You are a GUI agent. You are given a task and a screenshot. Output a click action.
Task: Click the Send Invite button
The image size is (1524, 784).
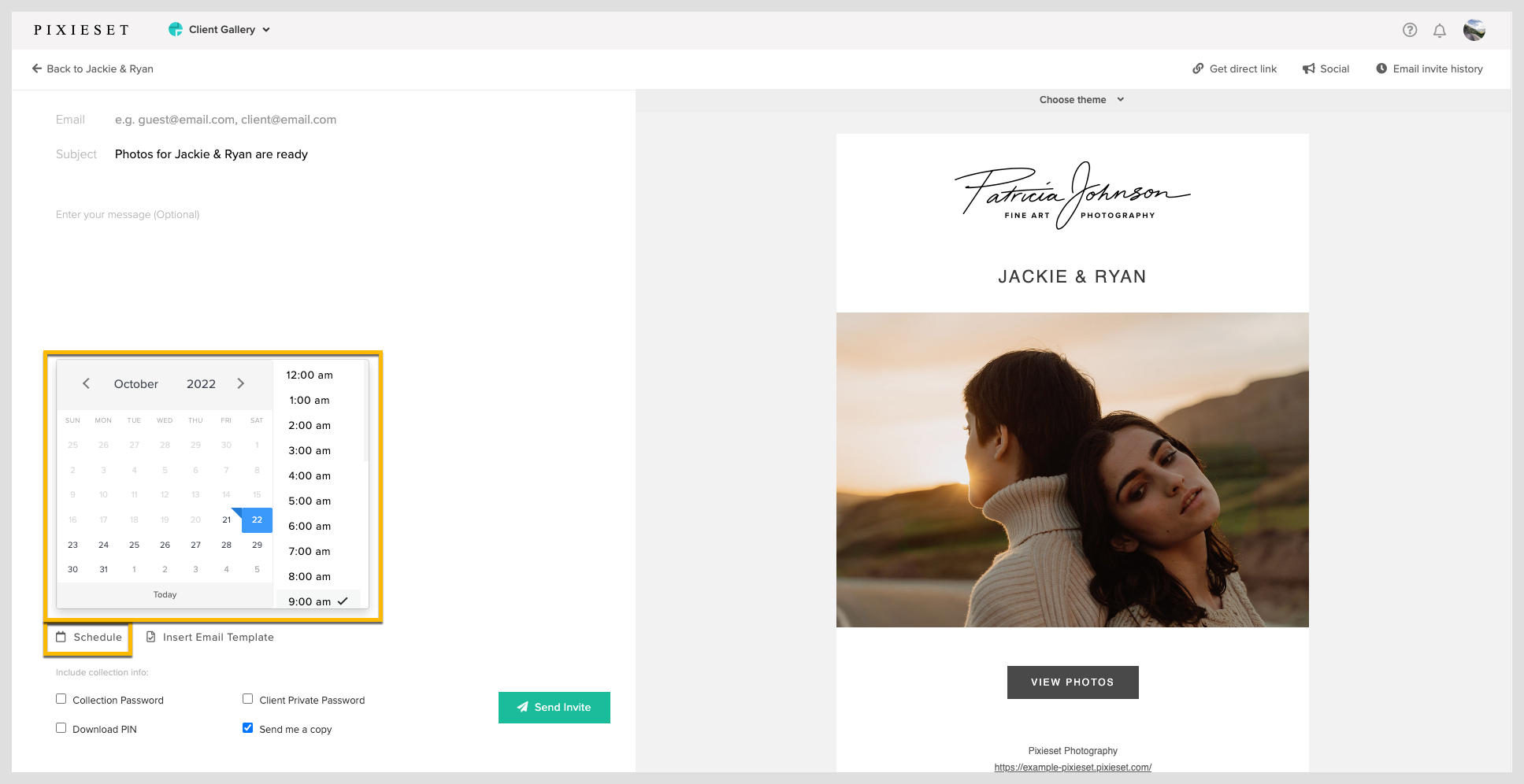click(x=554, y=707)
